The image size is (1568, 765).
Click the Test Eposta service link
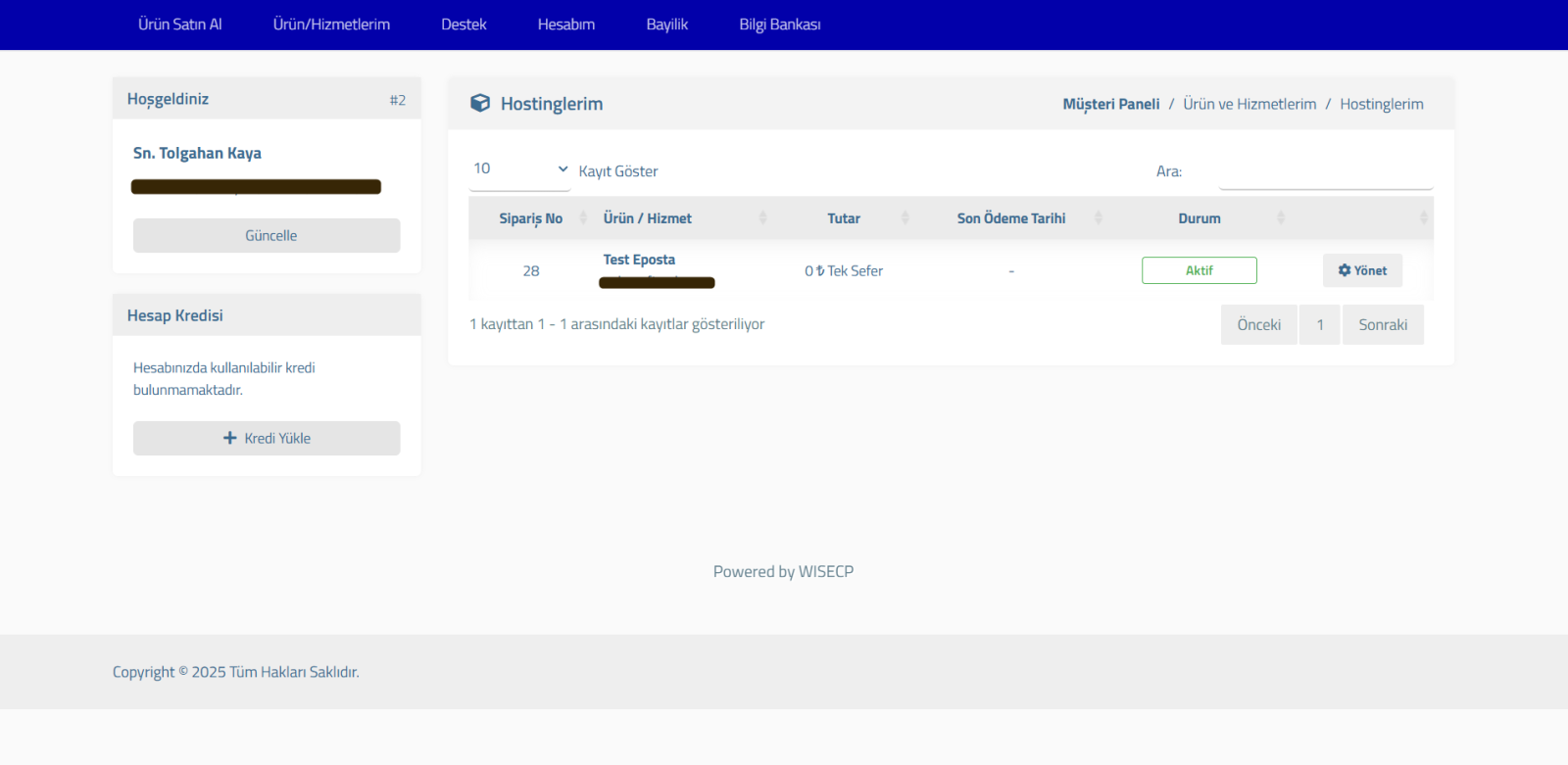[x=639, y=260]
